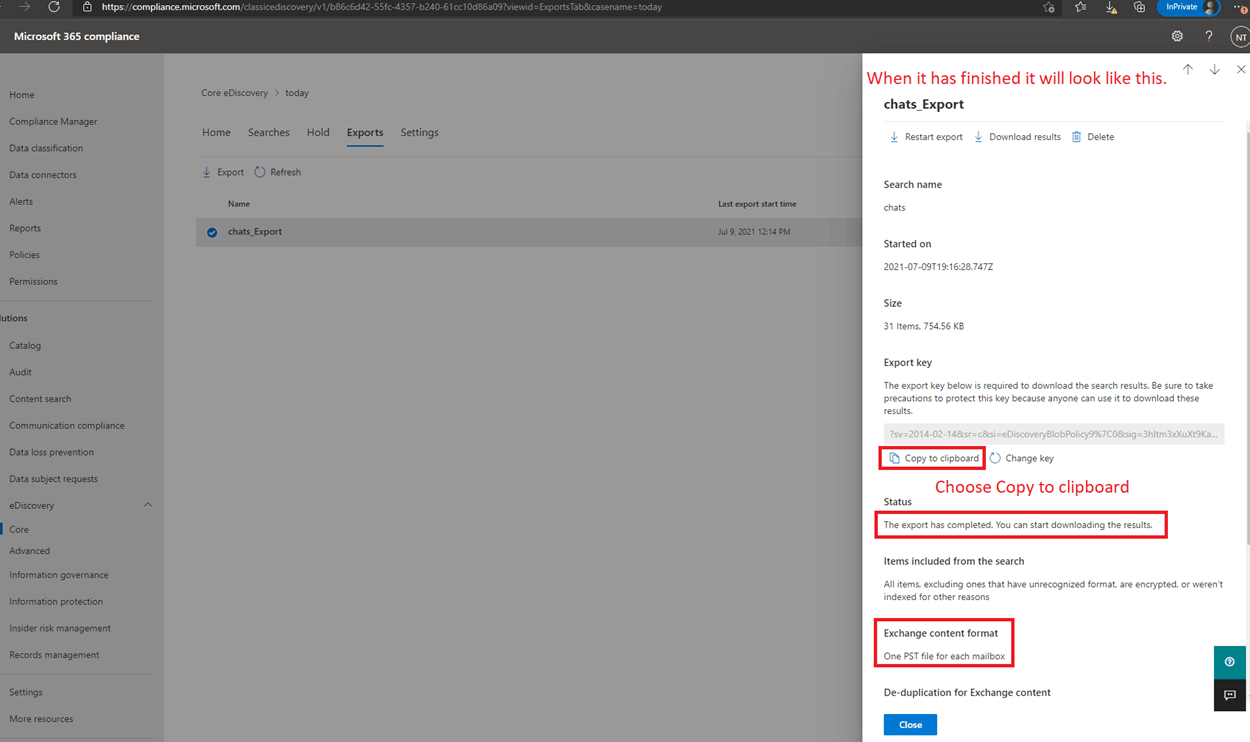Click Restart export

point(926,137)
